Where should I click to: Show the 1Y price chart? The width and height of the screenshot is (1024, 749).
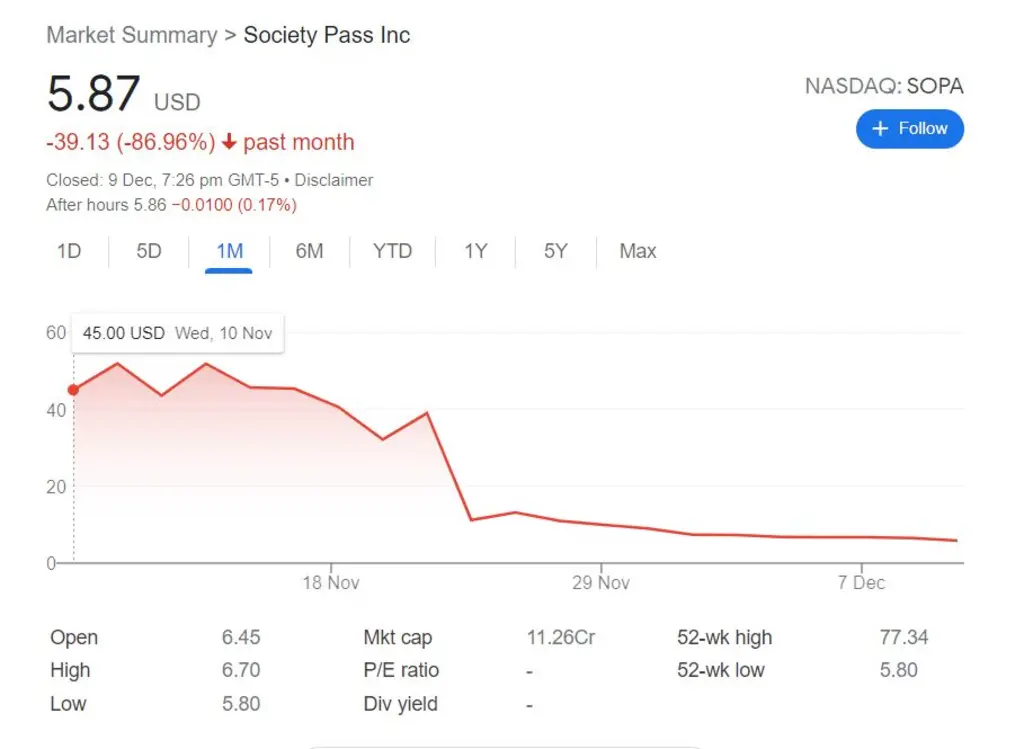(475, 251)
